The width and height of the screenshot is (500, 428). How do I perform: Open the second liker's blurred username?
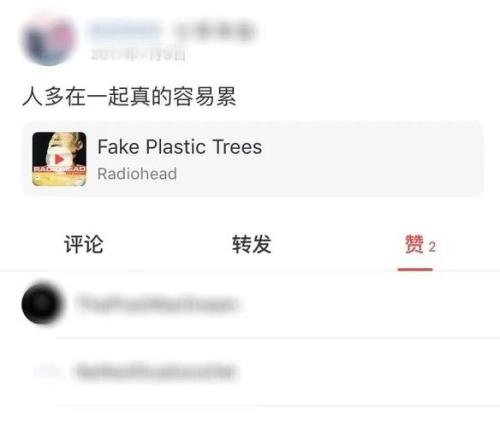coord(155,371)
